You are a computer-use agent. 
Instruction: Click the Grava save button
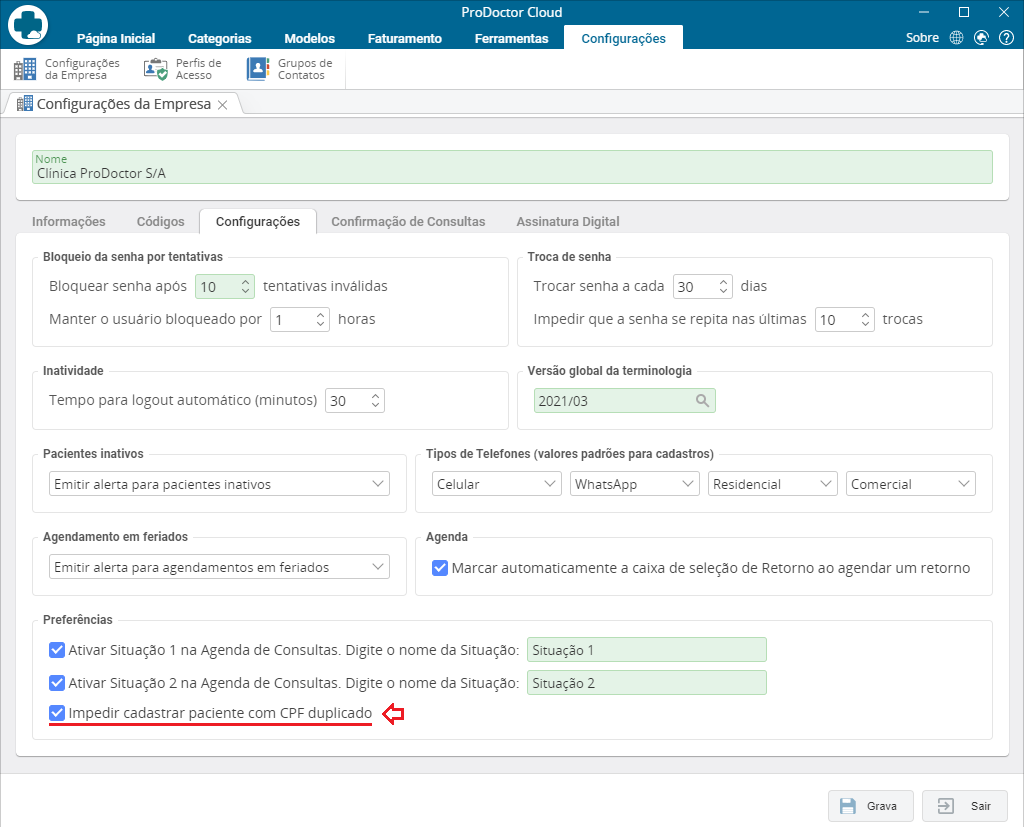coord(871,806)
